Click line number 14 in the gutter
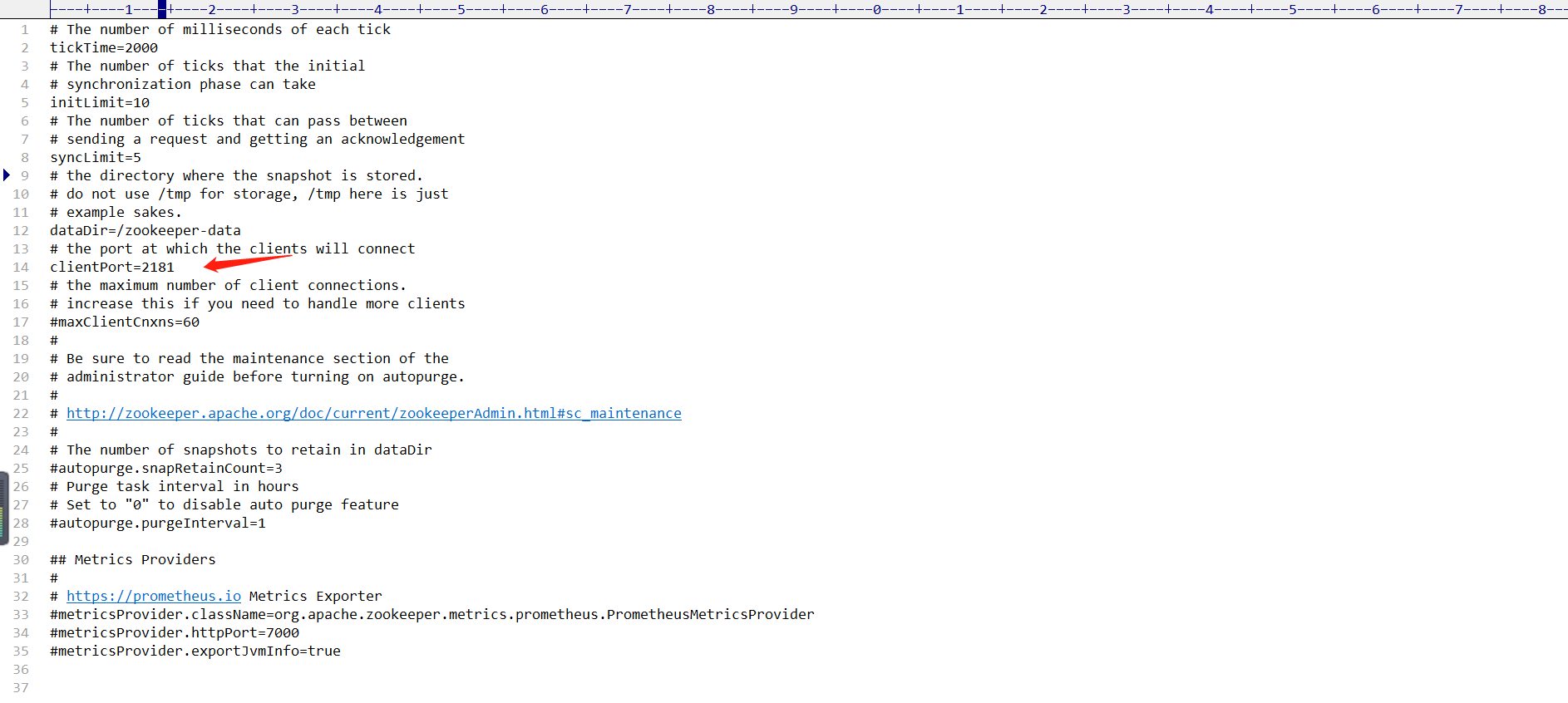The width and height of the screenshot is (1568, 703). tap(21, 267)
